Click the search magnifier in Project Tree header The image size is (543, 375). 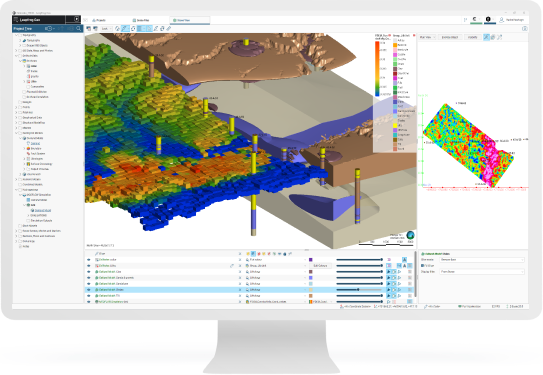point(79,29)
